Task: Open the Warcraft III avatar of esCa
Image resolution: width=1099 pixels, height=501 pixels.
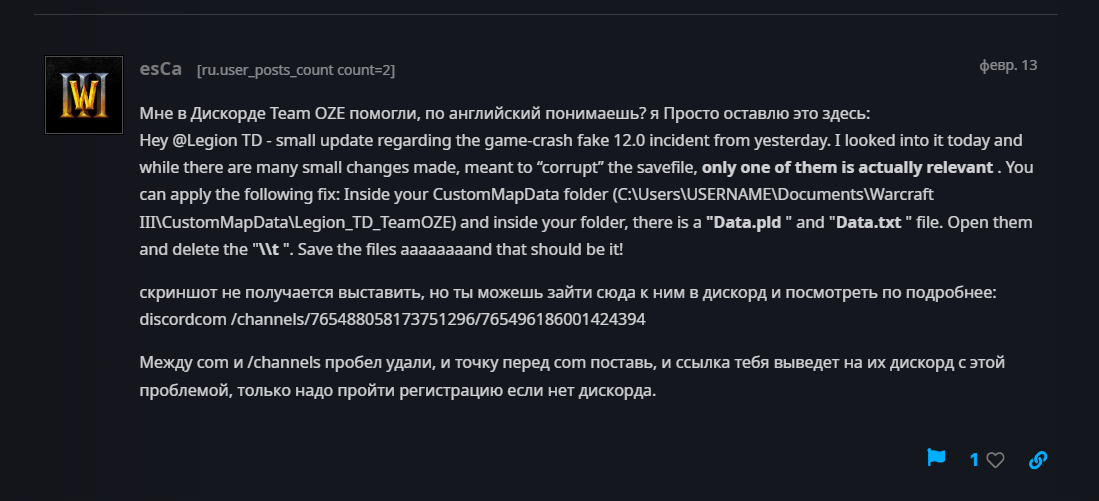Action: click(84, 95)
